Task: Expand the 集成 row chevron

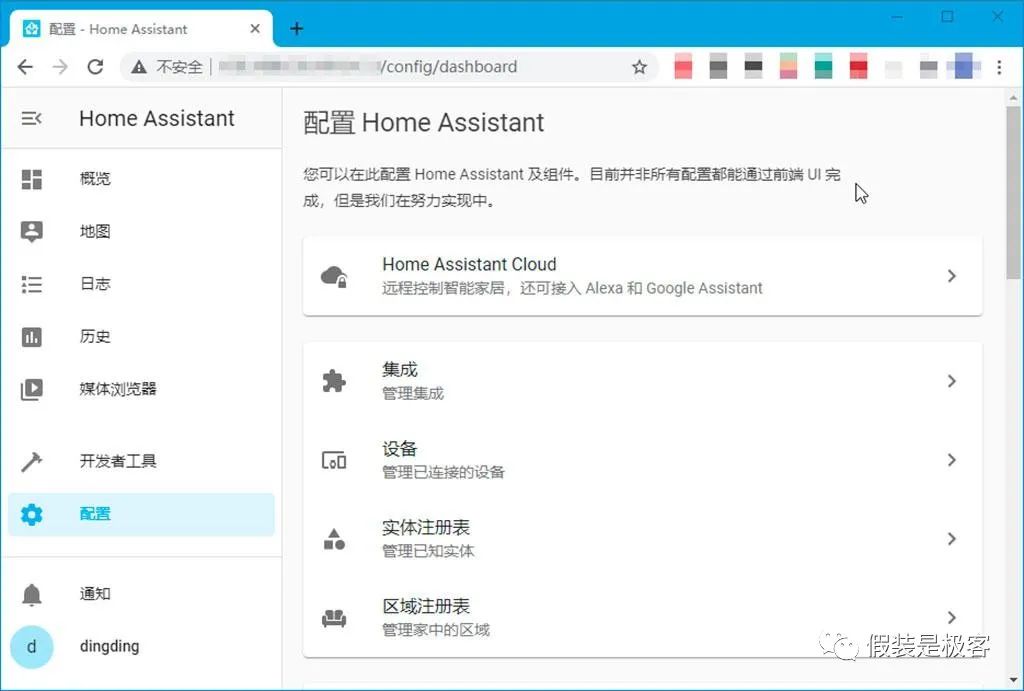Action: (x=952, y=381)
